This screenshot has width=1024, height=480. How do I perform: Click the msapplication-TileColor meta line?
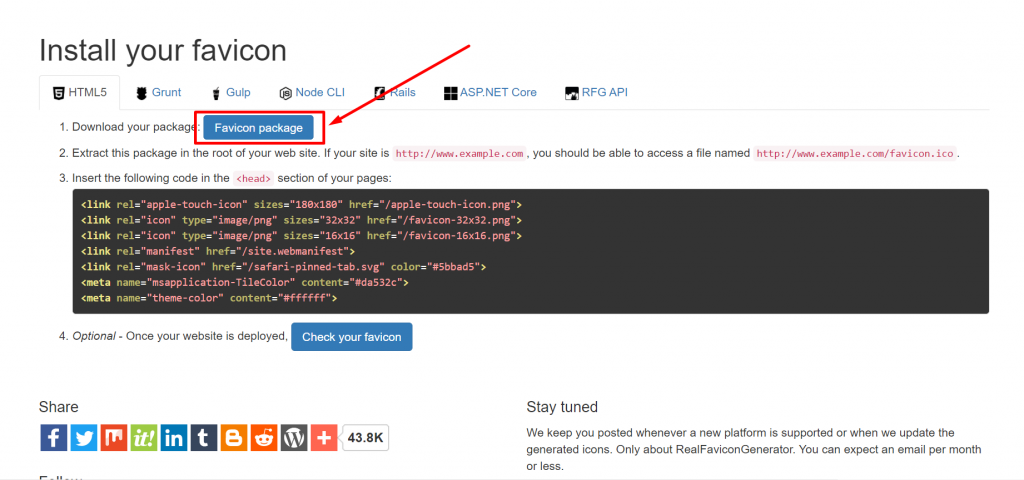click(x=245, y=283)
